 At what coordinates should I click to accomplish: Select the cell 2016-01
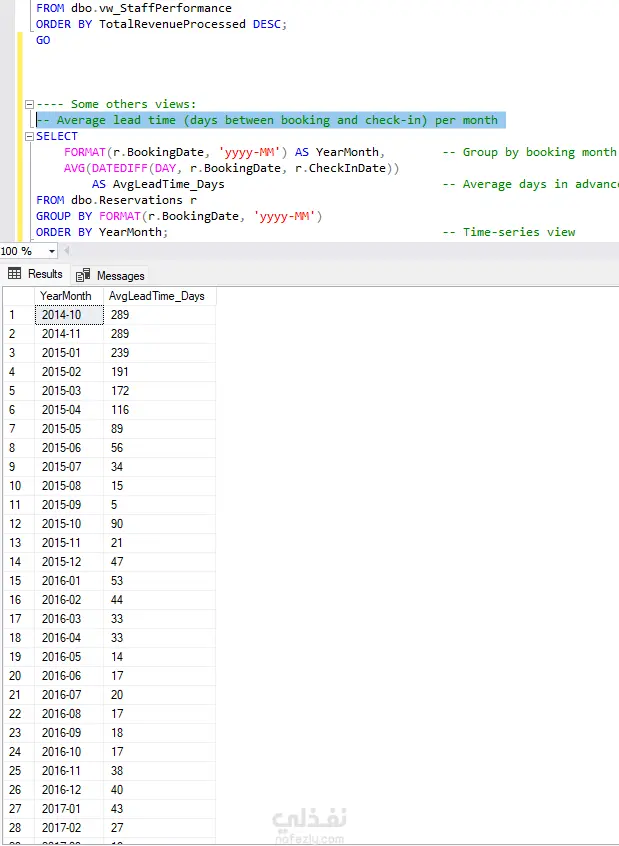click(69, 581)
